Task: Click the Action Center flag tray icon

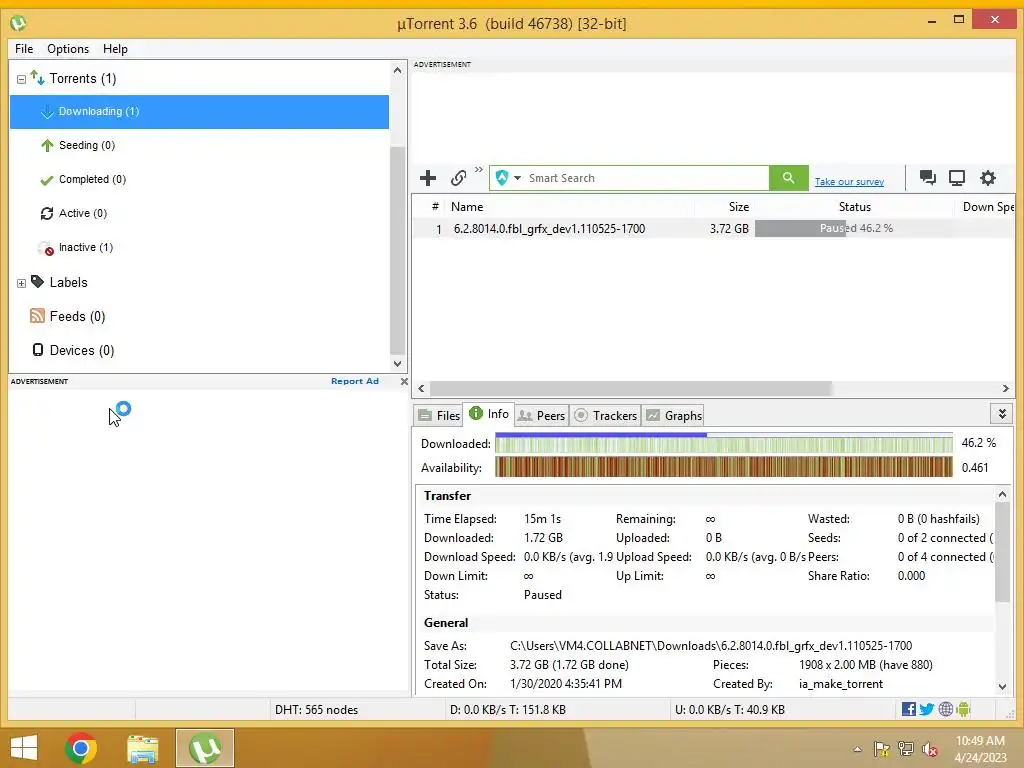Action: [x=881, y=749]
